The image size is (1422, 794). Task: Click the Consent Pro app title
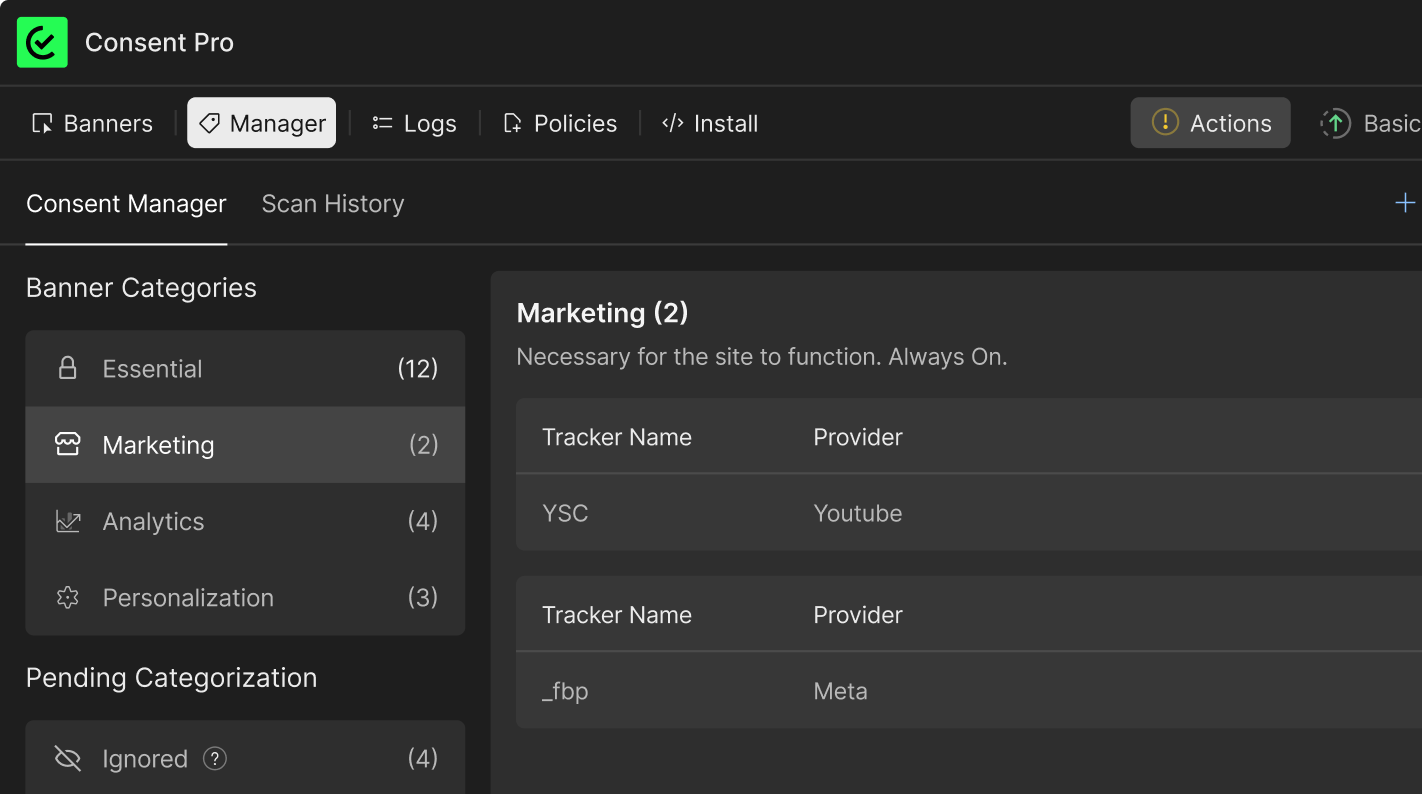click(159, 42)
